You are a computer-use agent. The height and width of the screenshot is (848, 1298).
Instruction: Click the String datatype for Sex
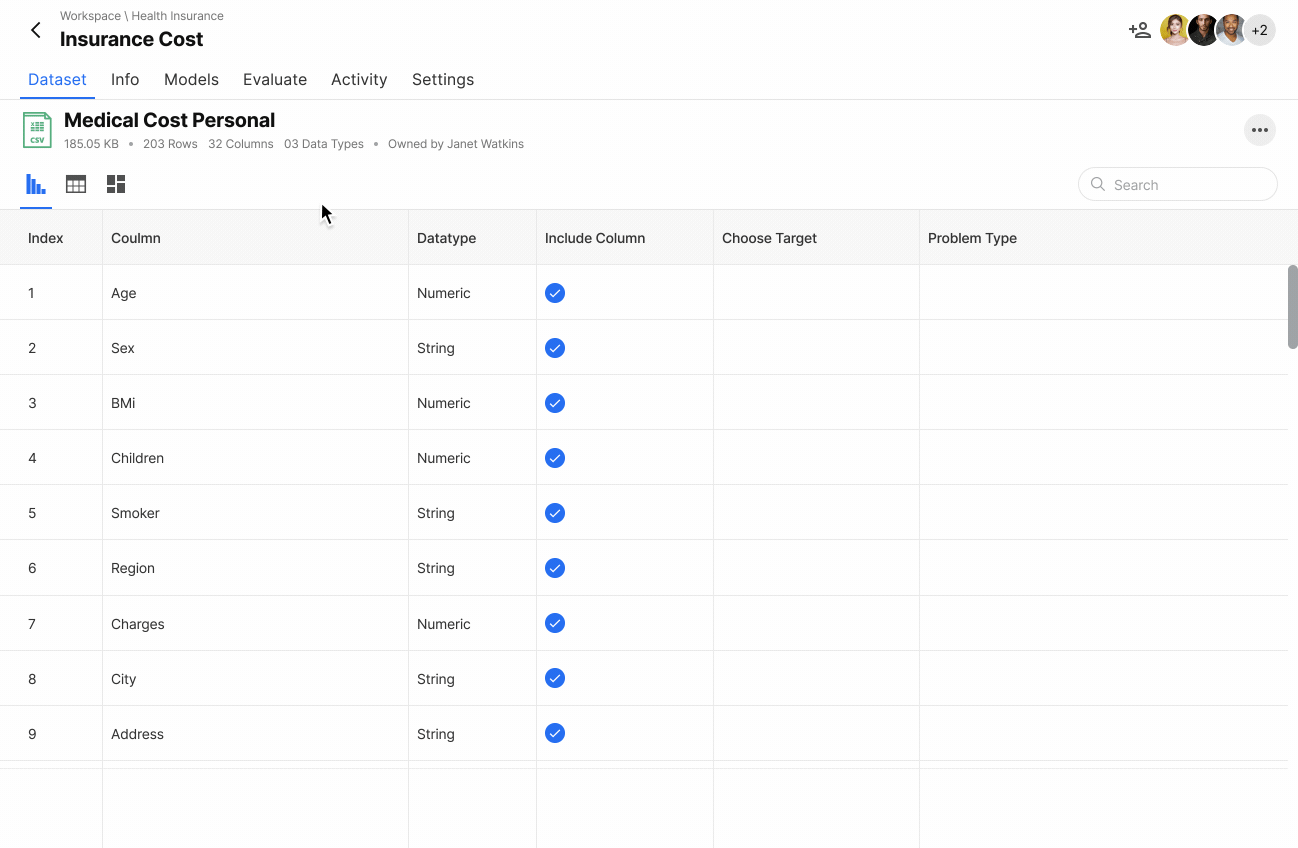[x=436, y=348]
